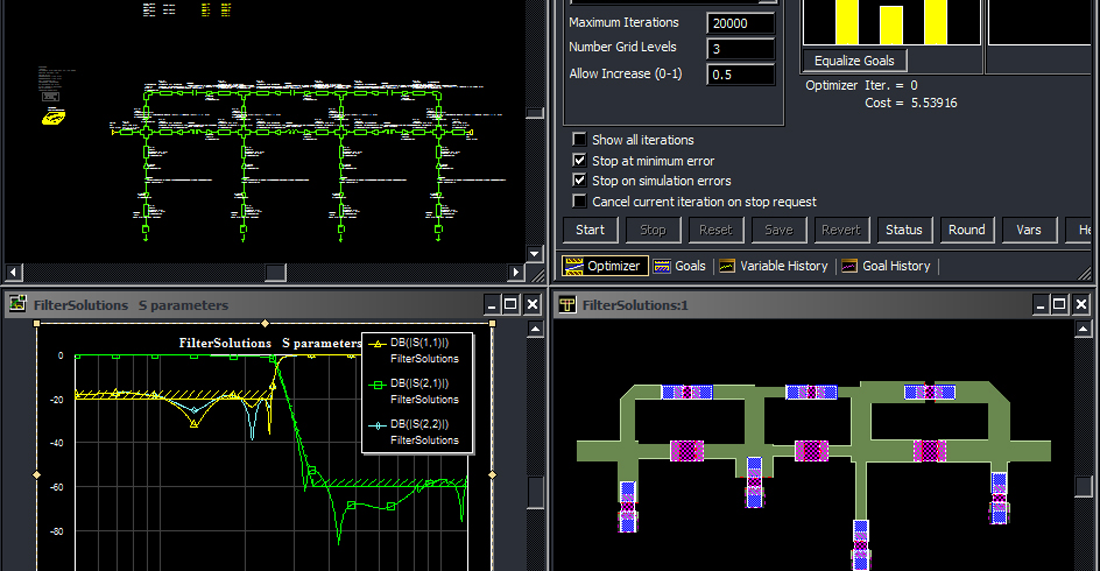Click the Status button
This screenshot has height=571, width=1100.
point(904,229)
